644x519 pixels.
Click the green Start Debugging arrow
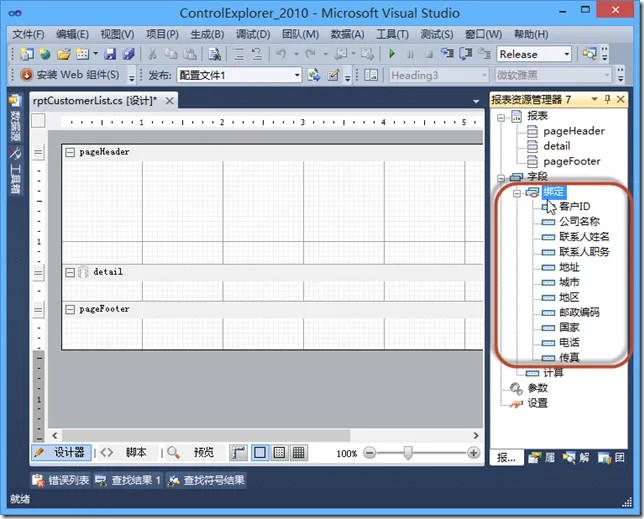[x=392, y=54]
